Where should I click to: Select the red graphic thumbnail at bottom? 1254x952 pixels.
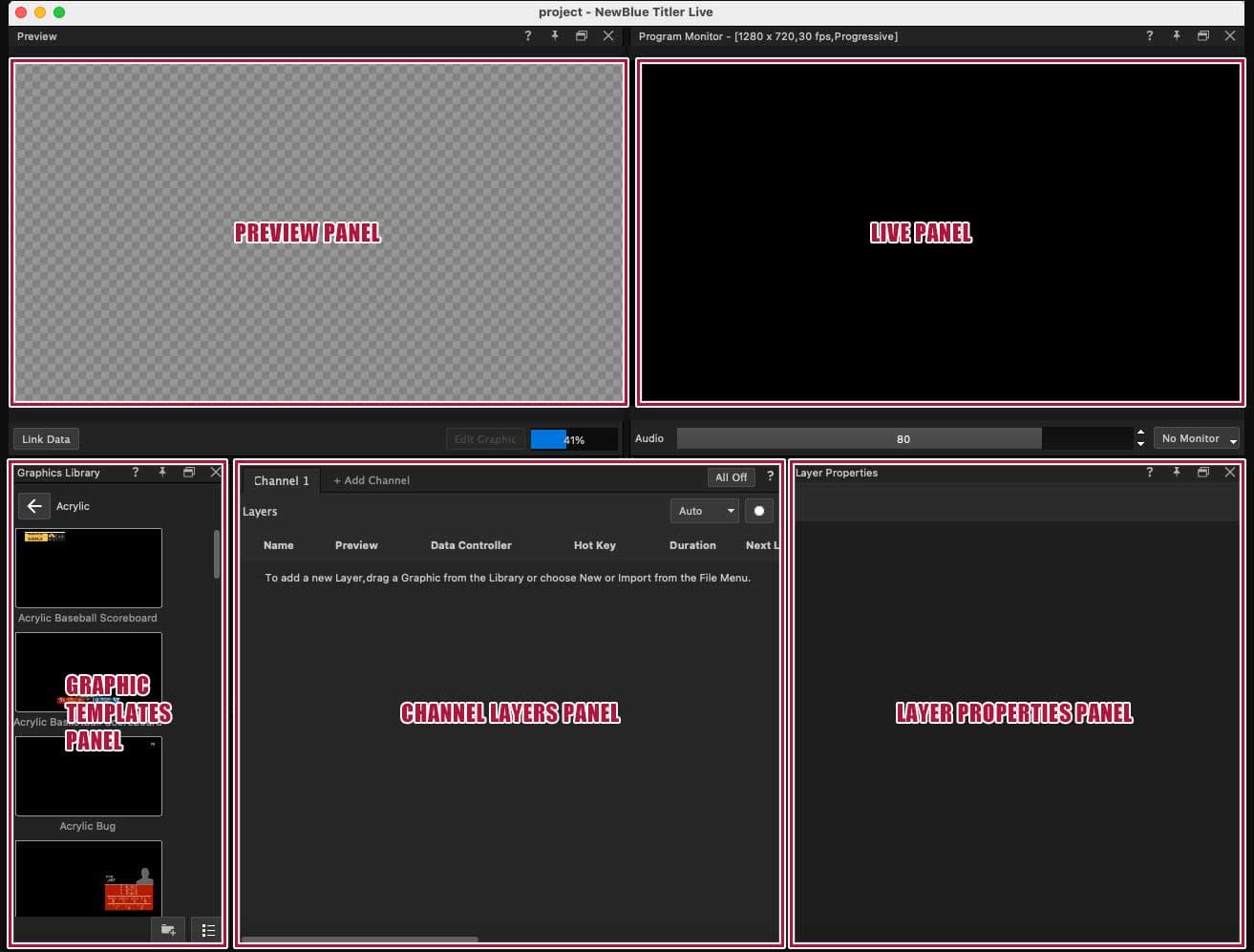(89, 878)
